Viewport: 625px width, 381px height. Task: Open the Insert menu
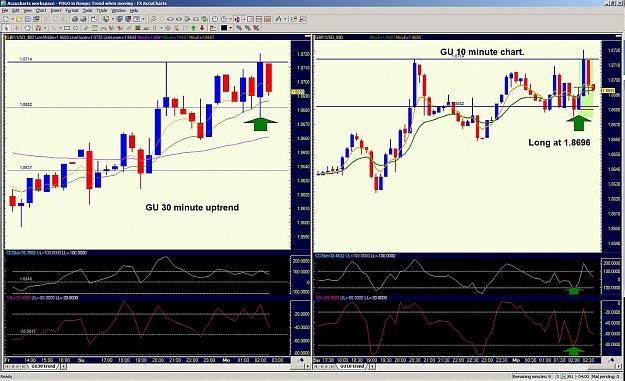coord(56,10)
